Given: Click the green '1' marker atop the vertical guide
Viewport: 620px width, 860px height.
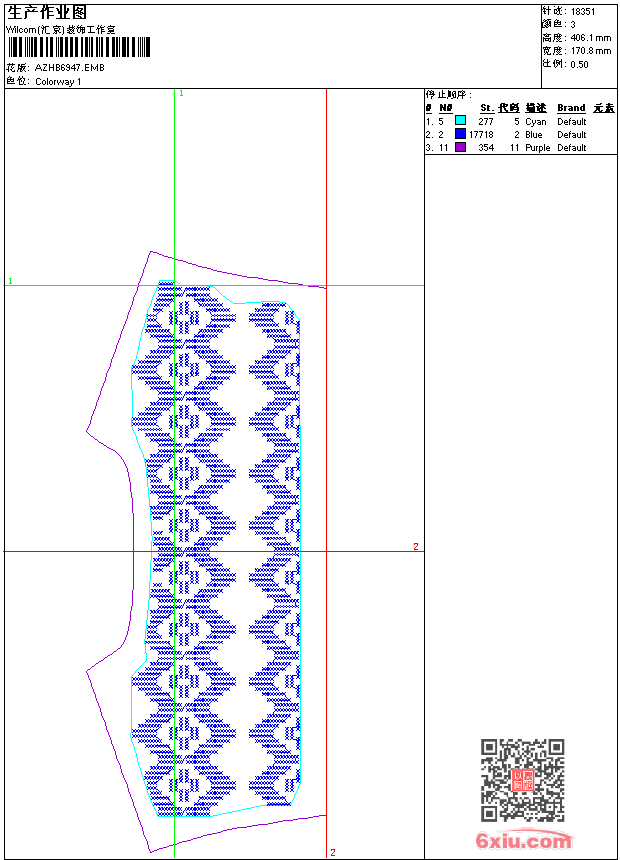Looking at the screenshot, I should click(182, 94).
